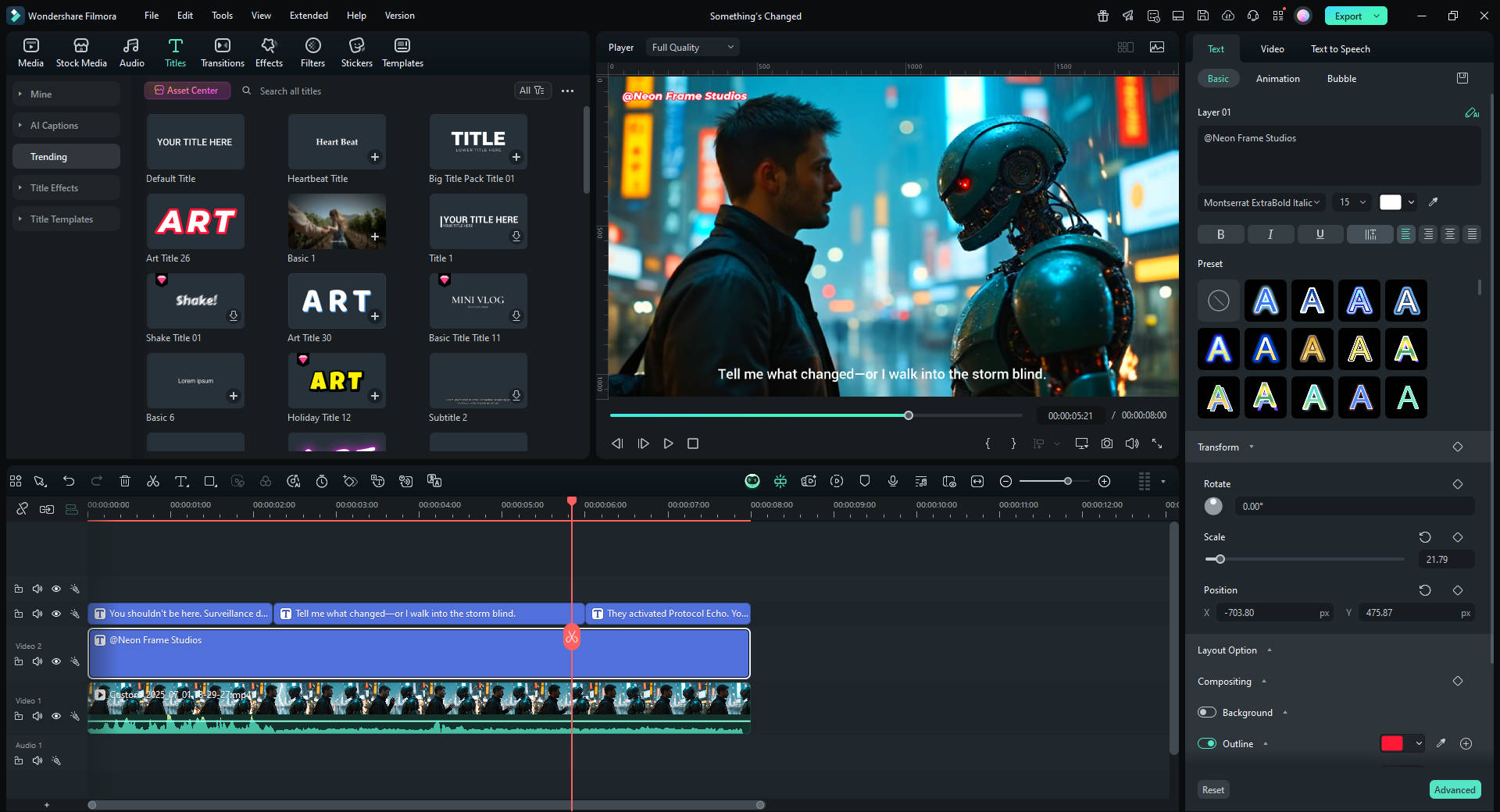1500x812 pixels.
Task: Click the Search all titles field
Action: pyautogui.click(x=373, y=91)
